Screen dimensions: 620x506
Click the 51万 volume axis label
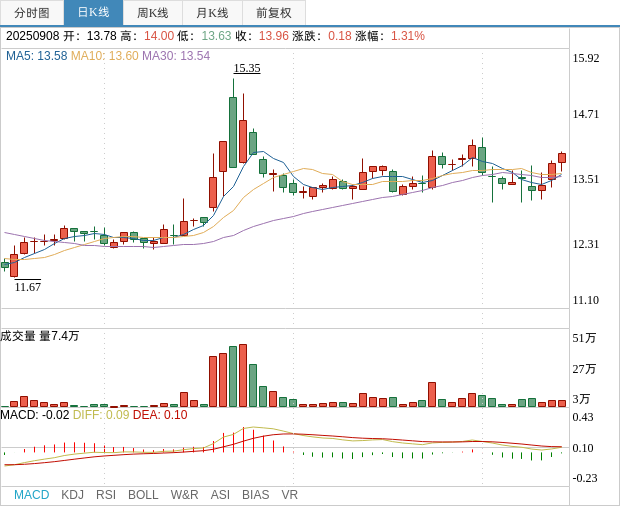click(584, 338)
